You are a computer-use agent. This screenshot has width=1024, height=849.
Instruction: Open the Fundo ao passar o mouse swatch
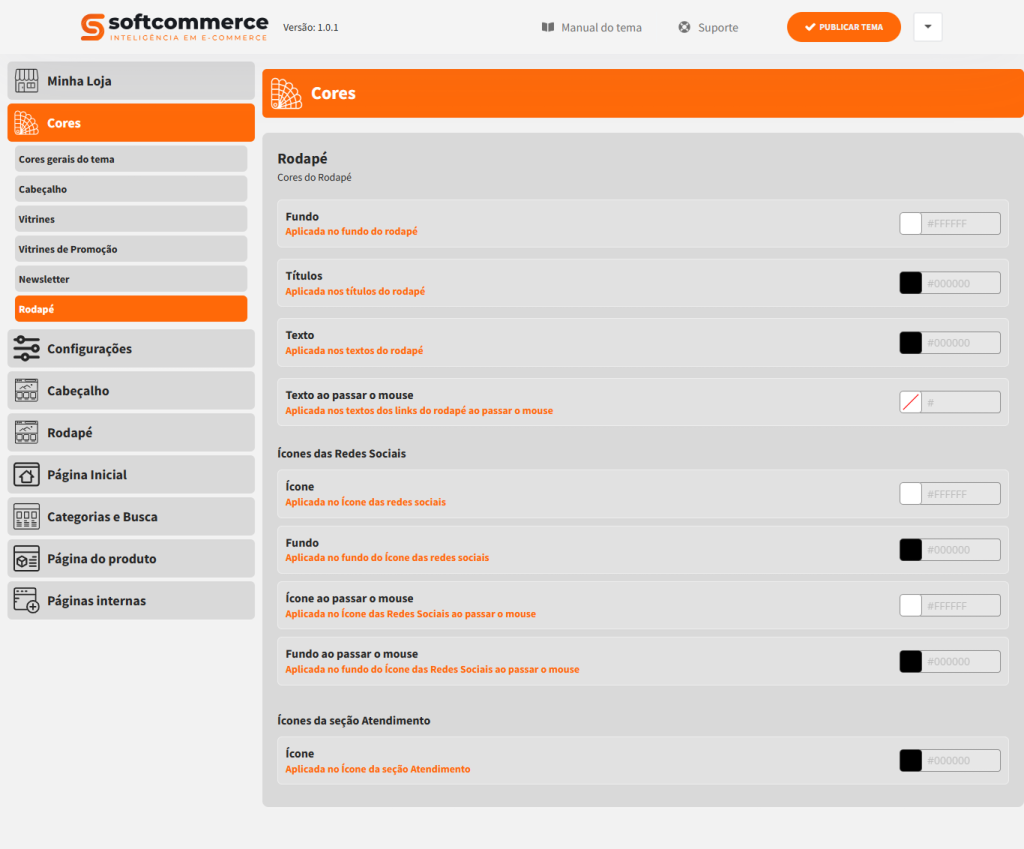(x=910, y=662)
